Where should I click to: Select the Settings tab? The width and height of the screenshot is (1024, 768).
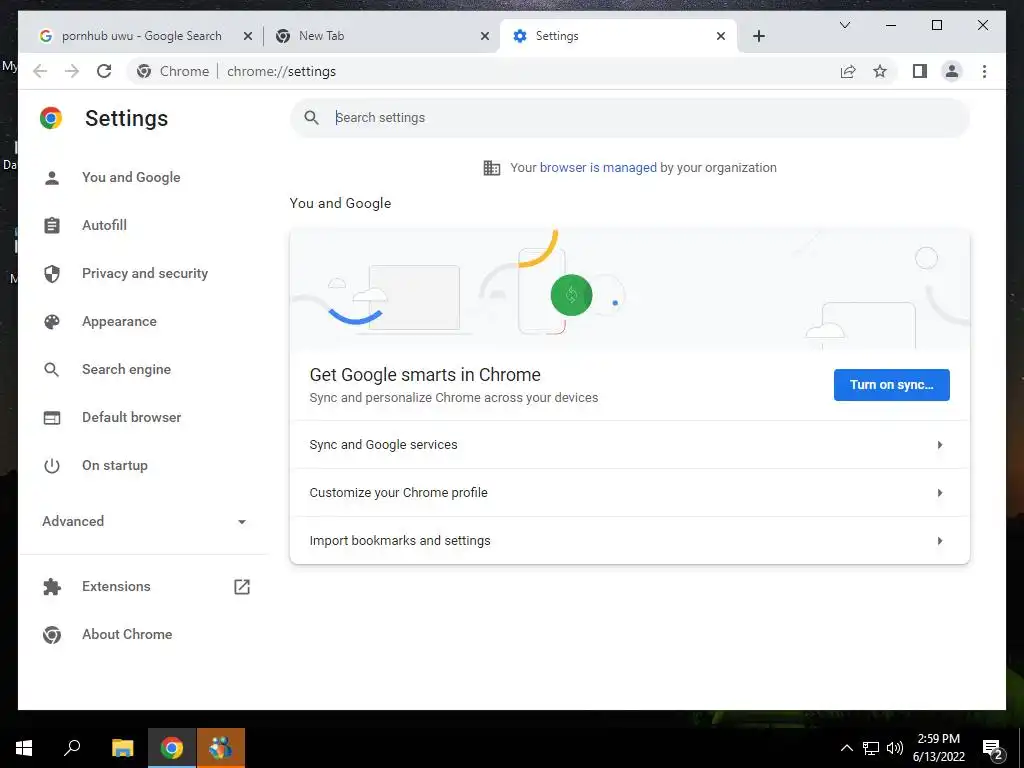pyautogui.click(x=618, y=36)
